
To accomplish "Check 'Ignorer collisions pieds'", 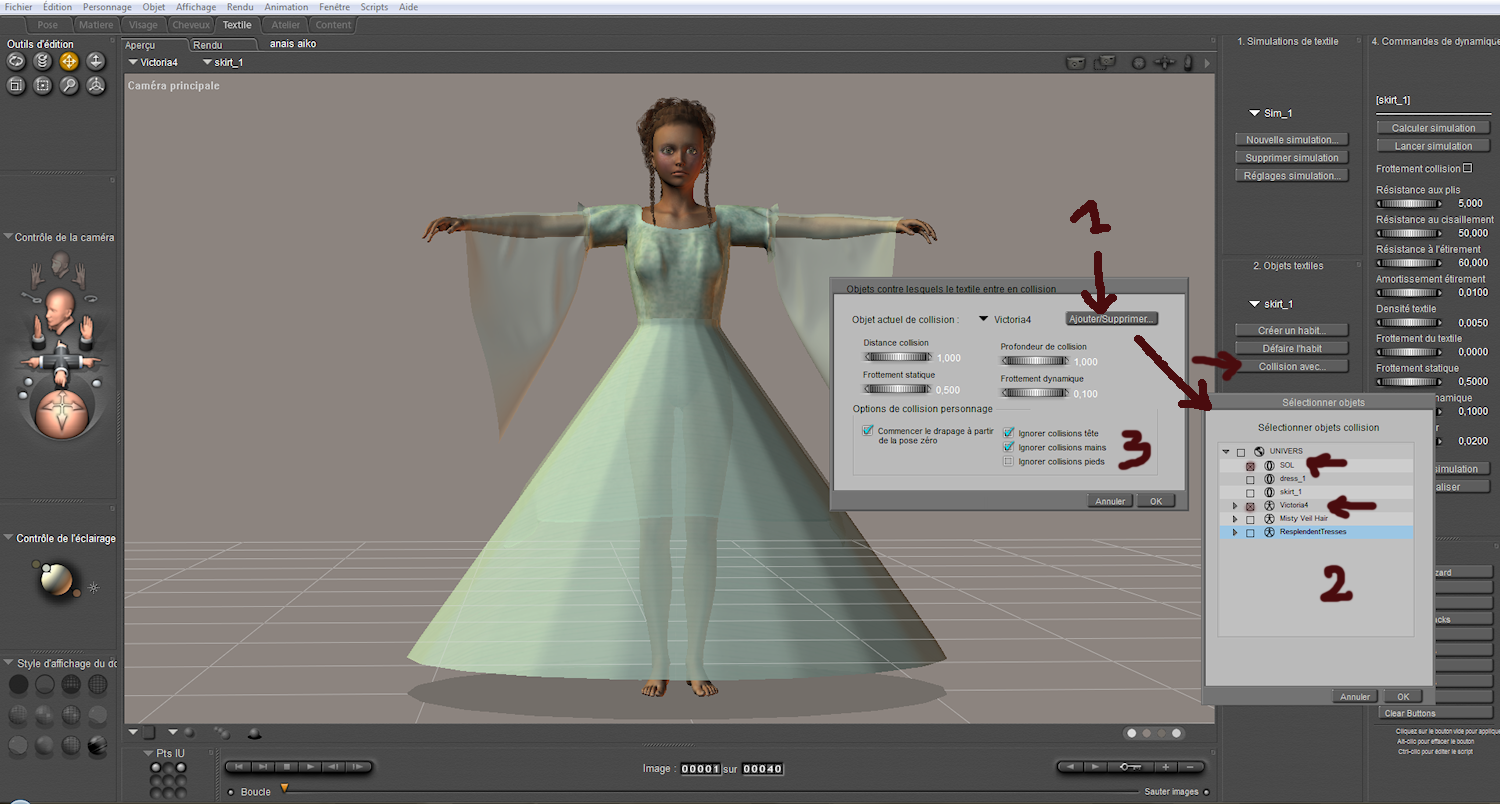I will [x=1009, y=461].
